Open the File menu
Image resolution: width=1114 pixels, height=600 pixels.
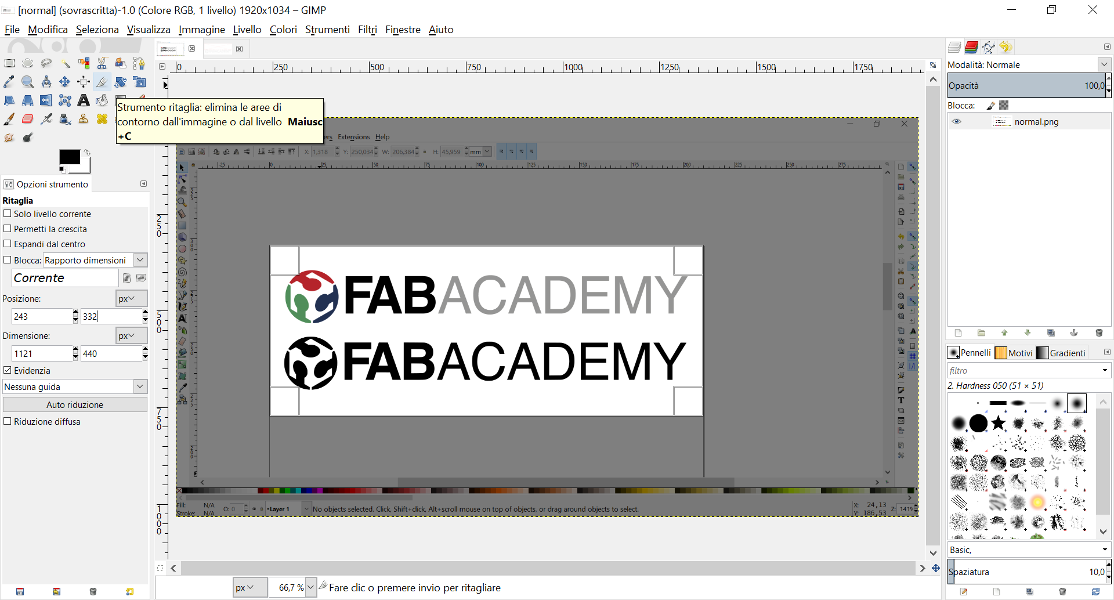click(12, 29)
